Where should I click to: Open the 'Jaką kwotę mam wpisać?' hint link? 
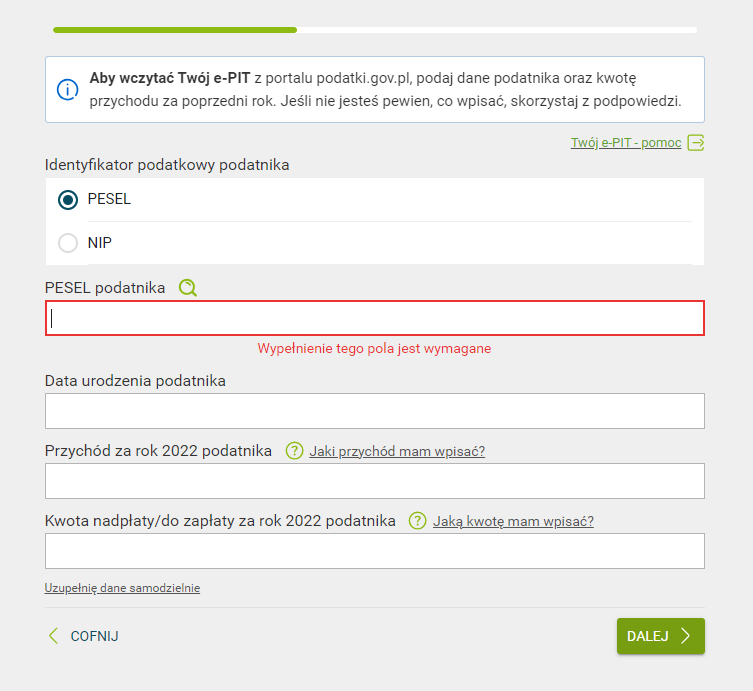click(x=513, y=521)
